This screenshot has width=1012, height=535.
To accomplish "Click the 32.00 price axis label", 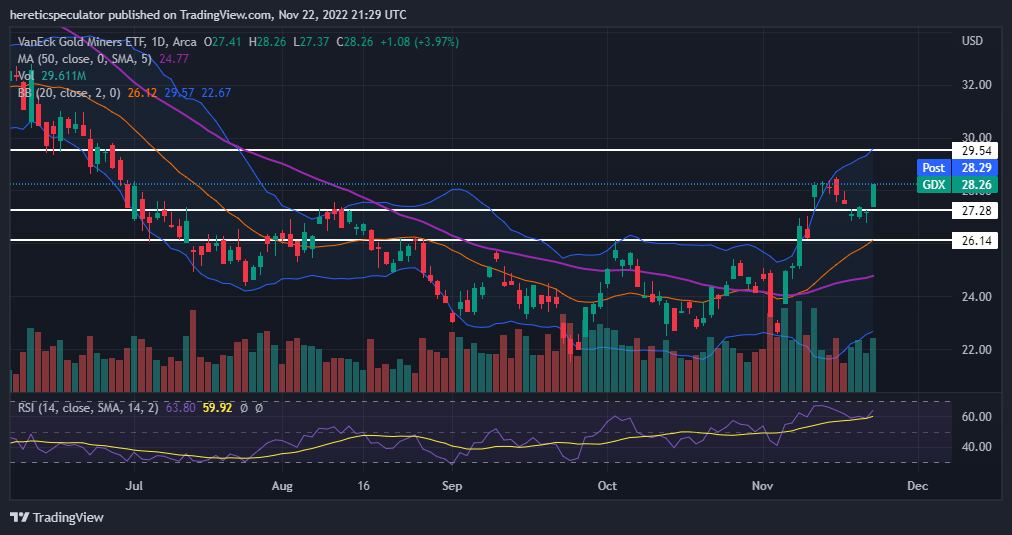I will (x=977, y=85).
